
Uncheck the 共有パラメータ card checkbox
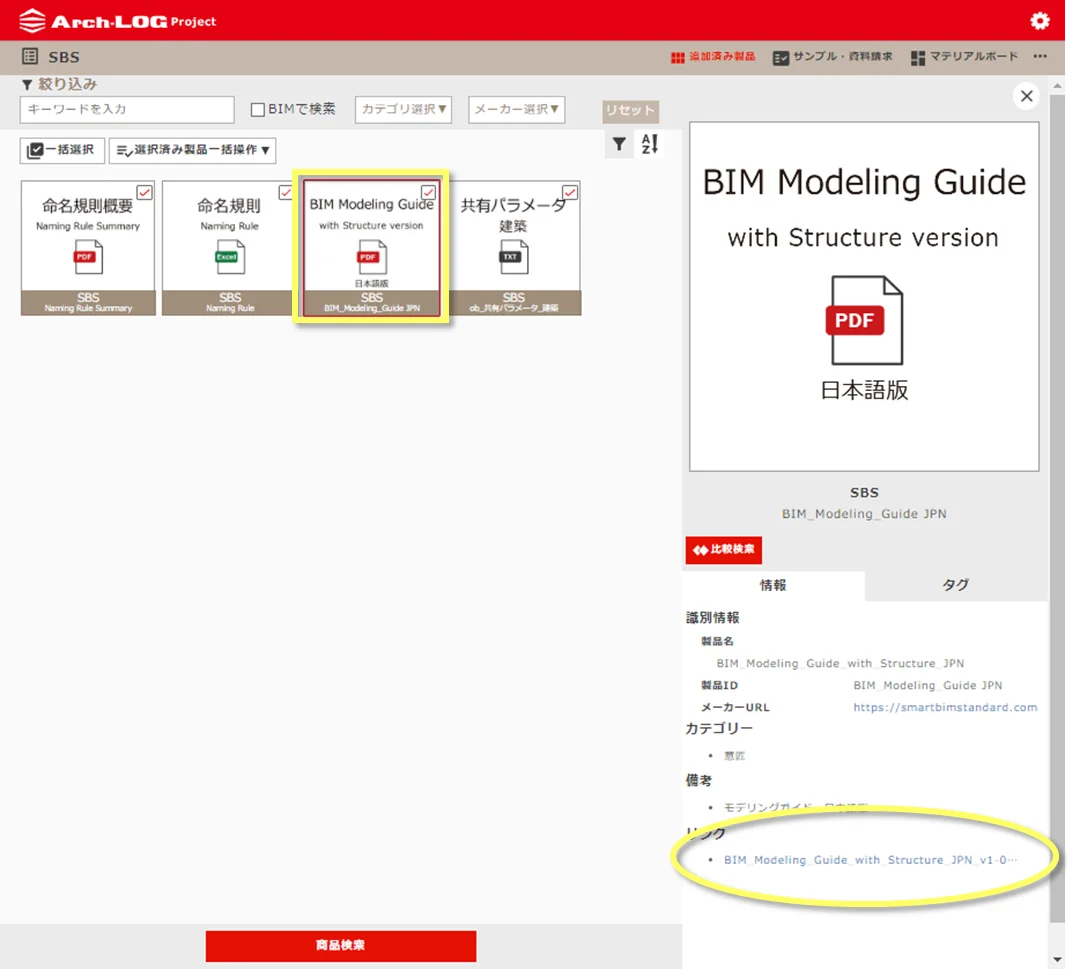coord(570,192)
